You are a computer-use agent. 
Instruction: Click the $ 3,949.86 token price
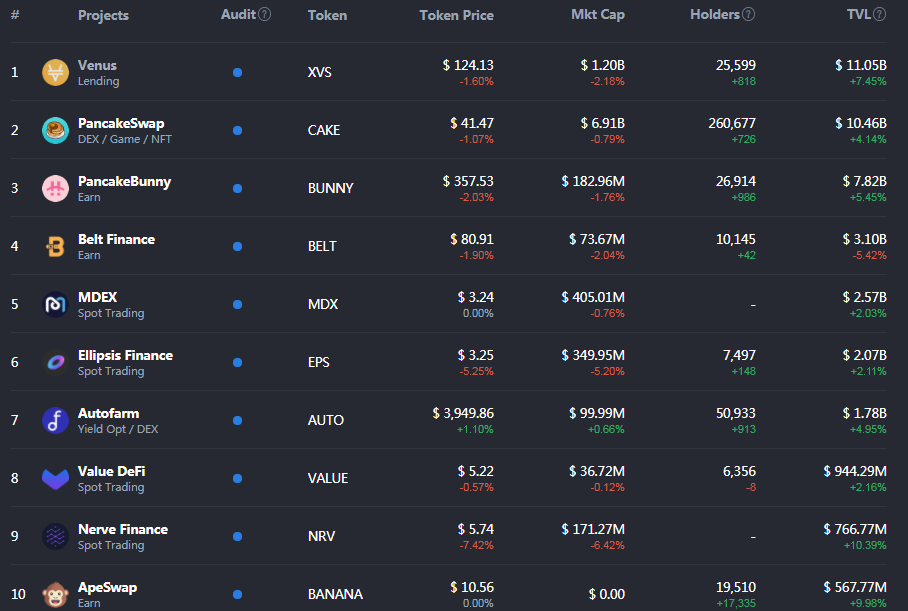463,414
